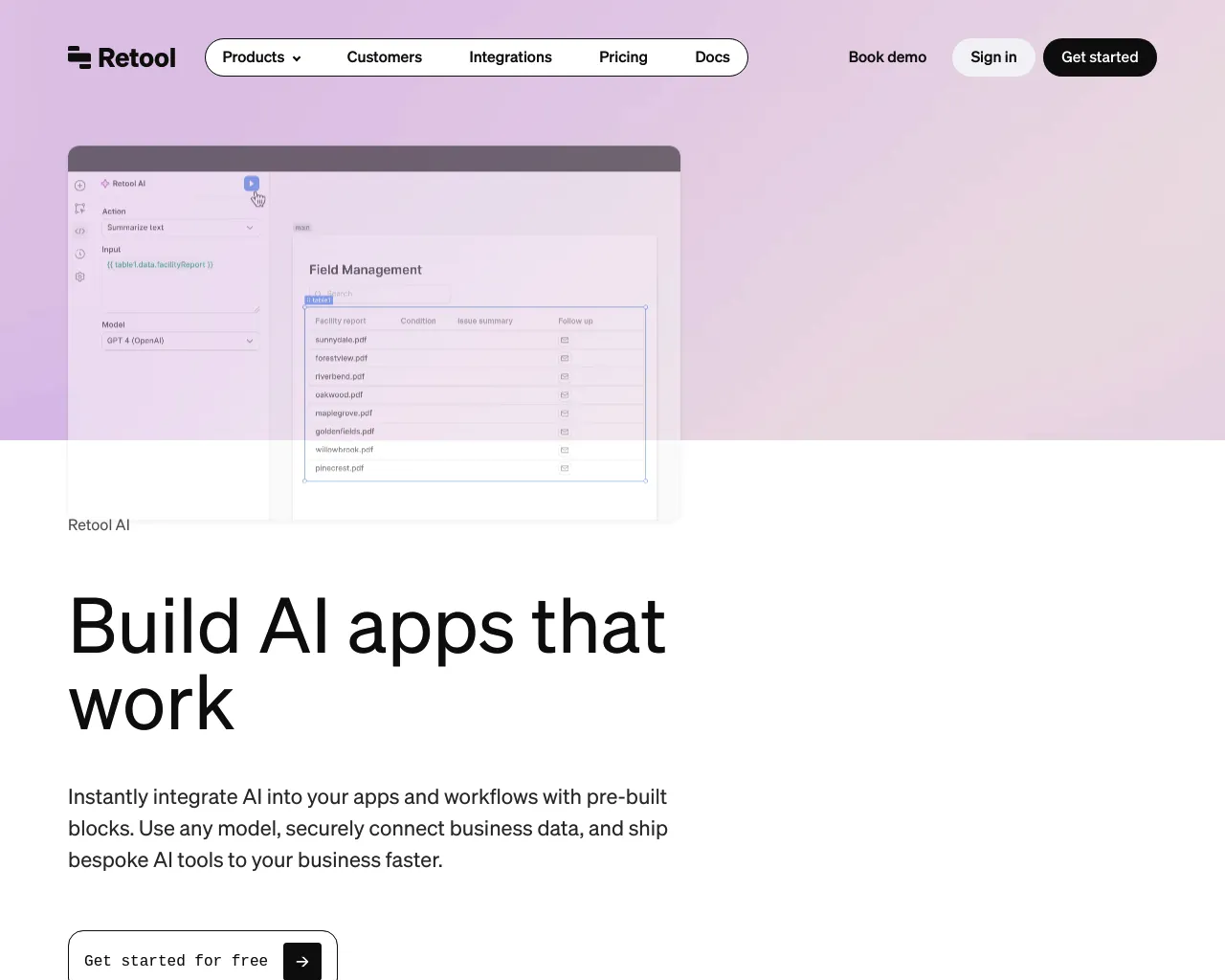
Task: Select the add component plus icon
Action: coord(80,186)
